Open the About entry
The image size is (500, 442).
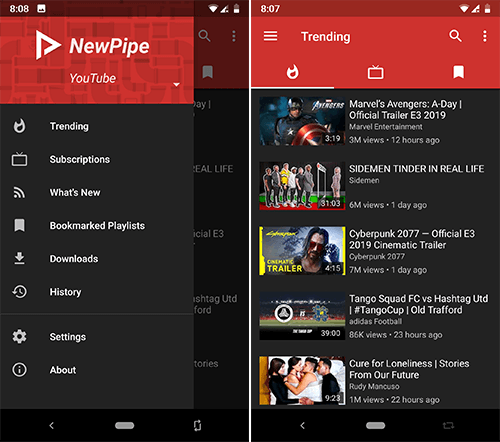click(97, 370)
